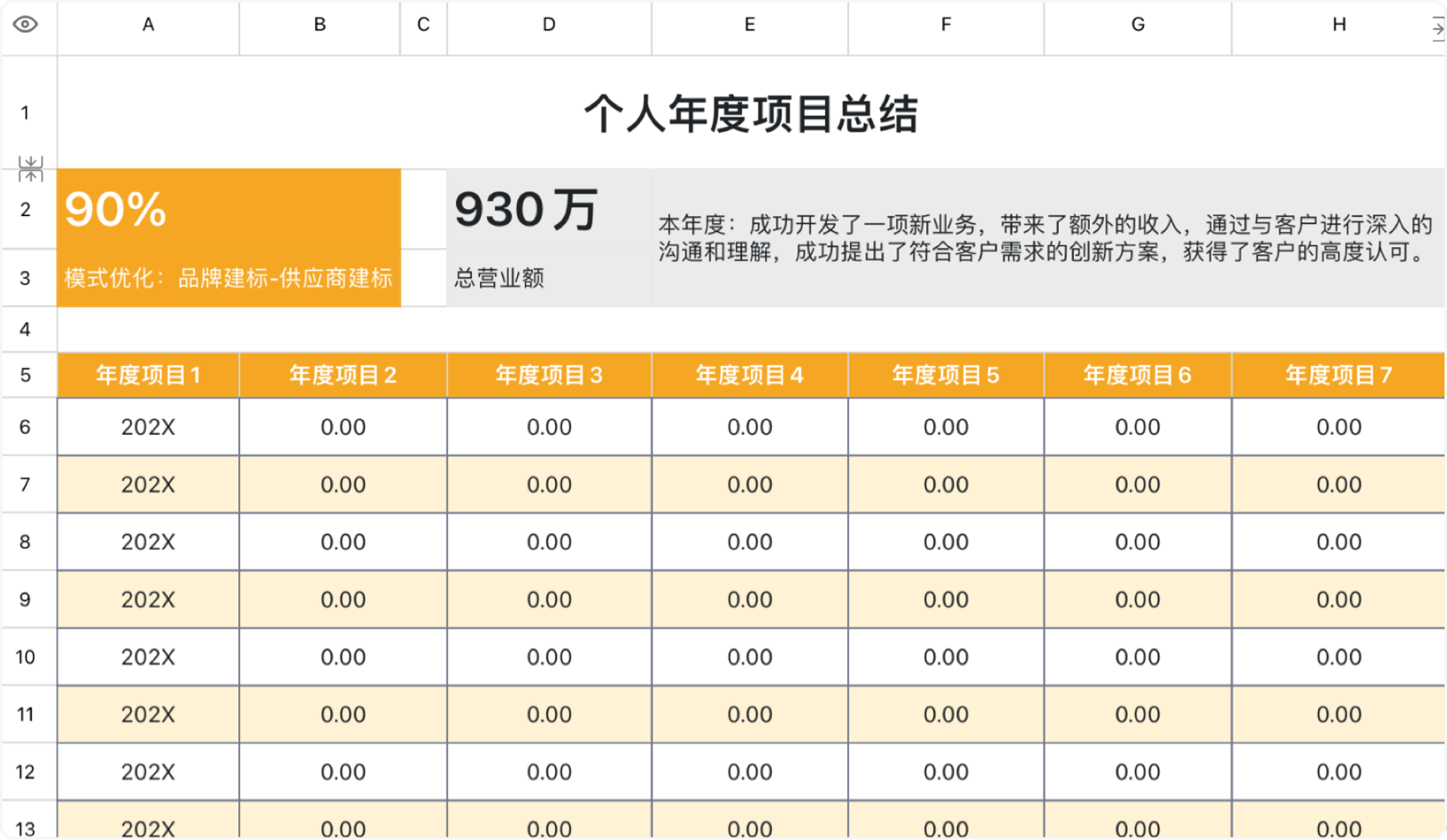Click 0.00 under 年度项目6 in row 8
The width and height of the screenshot is (1447, 840).
tap(1138, 542)
